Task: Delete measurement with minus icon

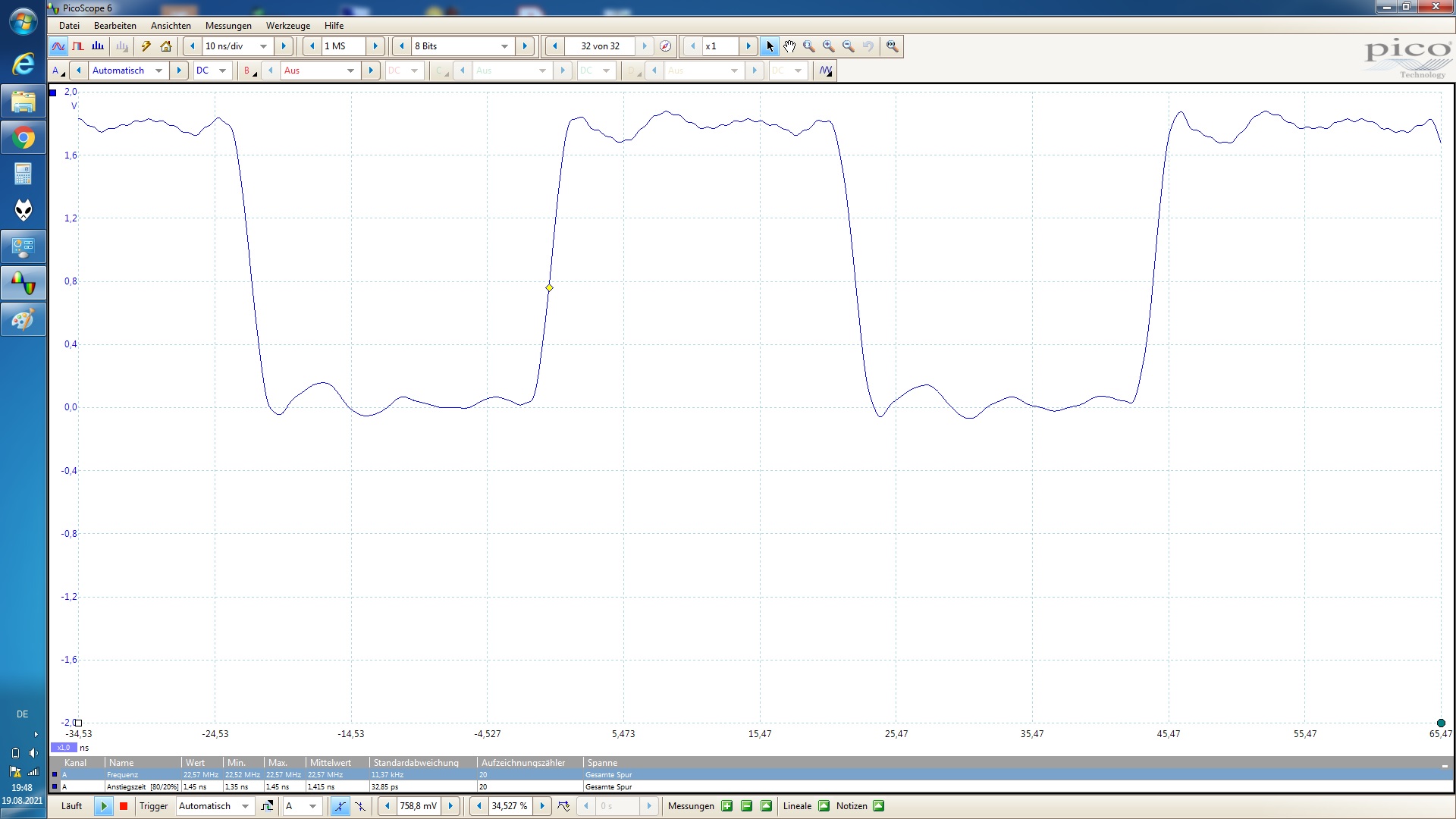Action: coord(747,806)
